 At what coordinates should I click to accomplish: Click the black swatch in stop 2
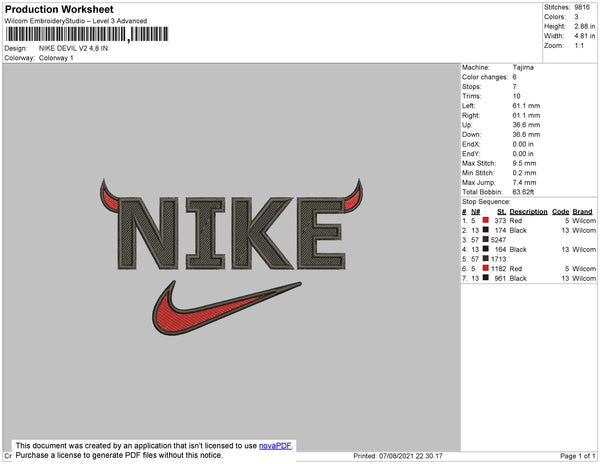click(485, 230)
